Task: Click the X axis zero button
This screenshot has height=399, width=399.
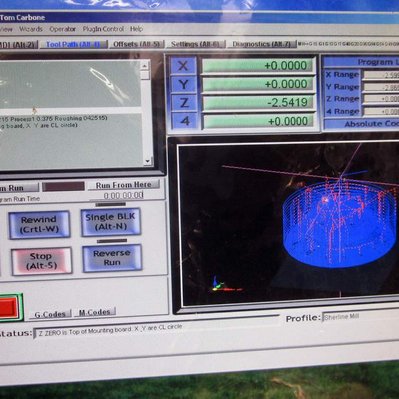Action: [x=183, y=66]
